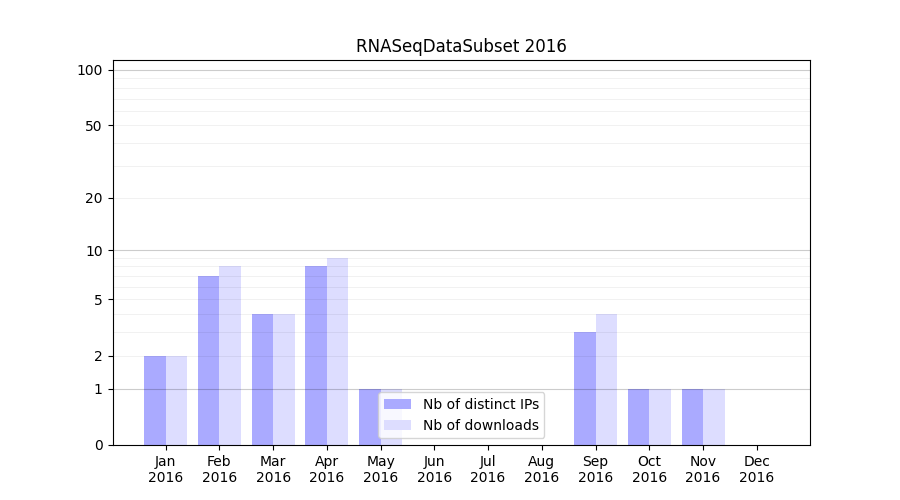The image size is (900, 500).
Task: Click the 'Dec 2016' x-axis label
Action: coord(756,469)
